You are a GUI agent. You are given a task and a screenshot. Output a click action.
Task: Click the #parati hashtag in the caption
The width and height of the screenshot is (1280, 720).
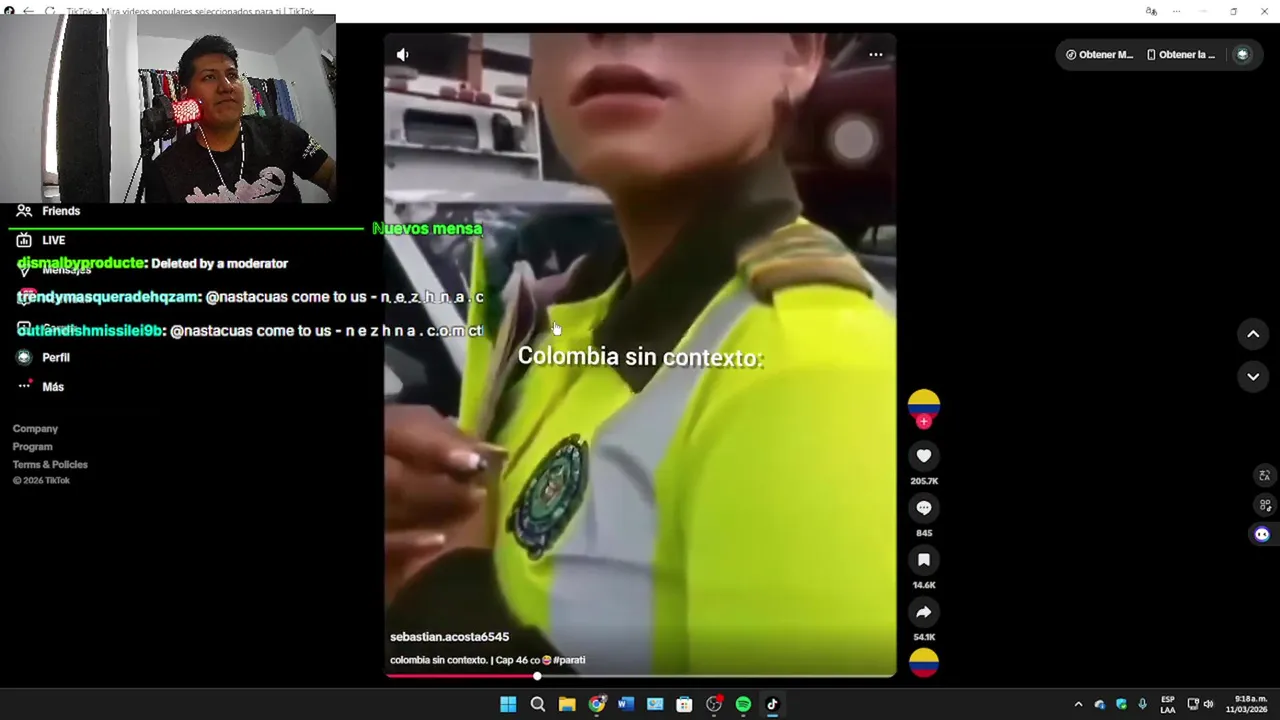(x=569, y=660)
